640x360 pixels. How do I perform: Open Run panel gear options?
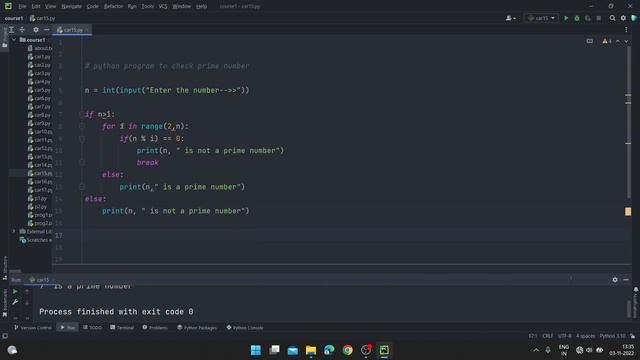pyautogui.click(x=615, y=280)
